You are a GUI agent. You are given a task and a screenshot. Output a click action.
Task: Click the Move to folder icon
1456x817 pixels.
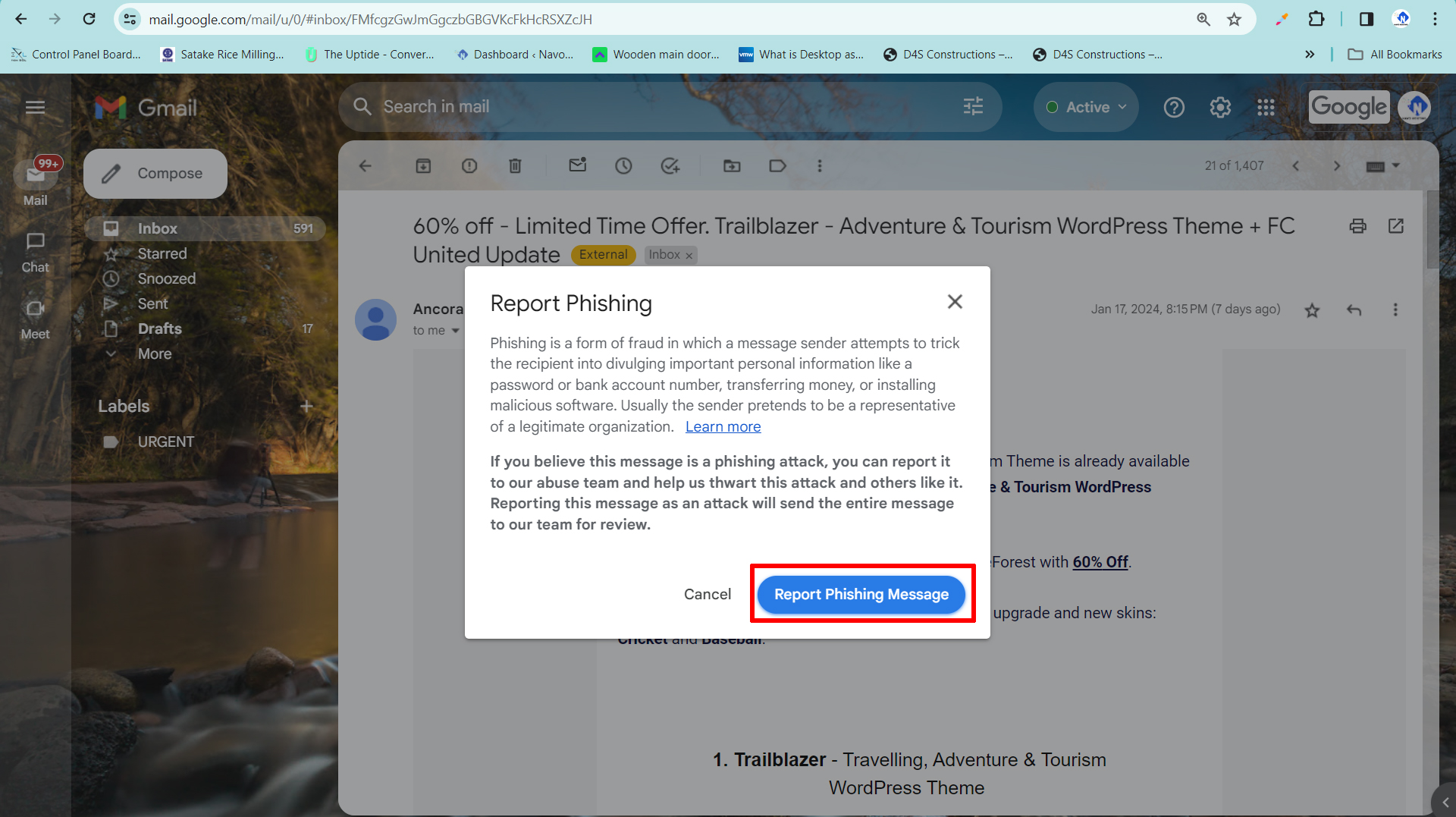tap(732, 166)
